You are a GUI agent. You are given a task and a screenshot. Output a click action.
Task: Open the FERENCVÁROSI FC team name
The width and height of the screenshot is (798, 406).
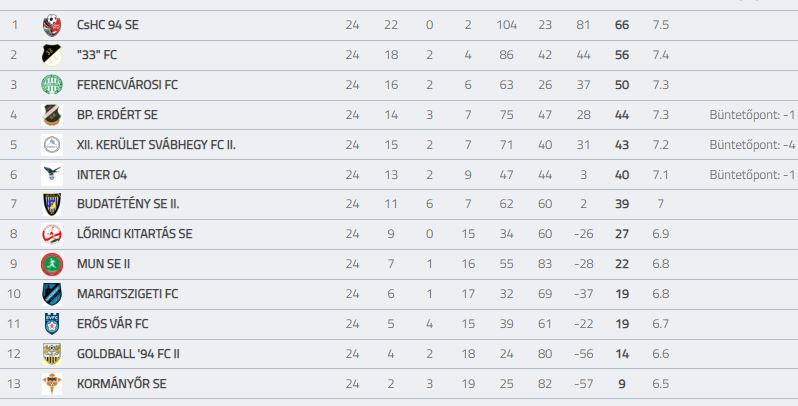(x=127, y=85)
